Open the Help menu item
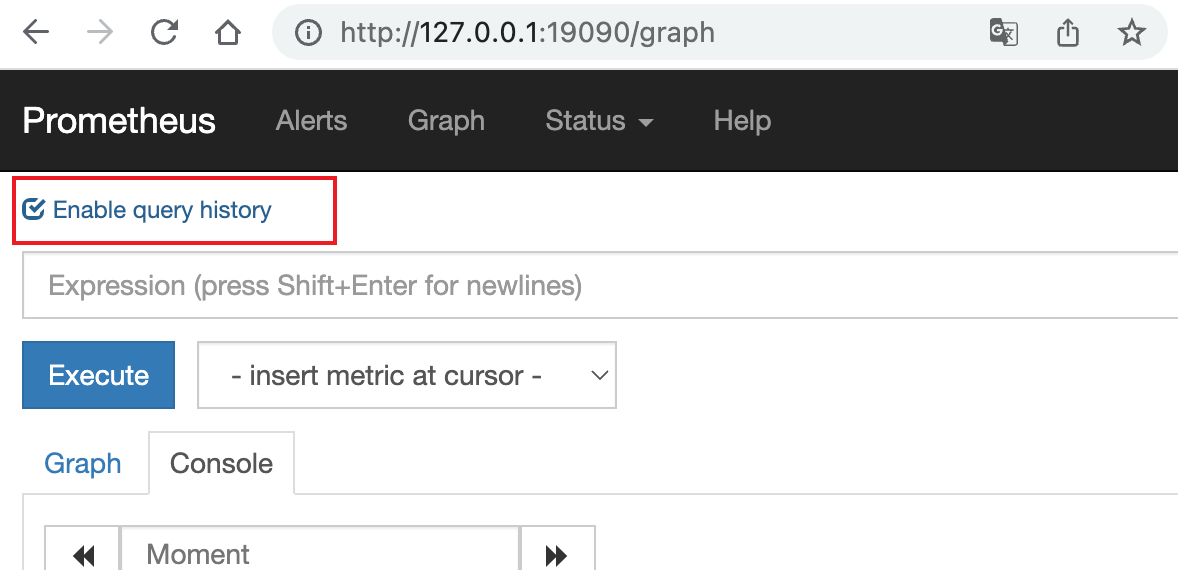 [x=742, y=121]
